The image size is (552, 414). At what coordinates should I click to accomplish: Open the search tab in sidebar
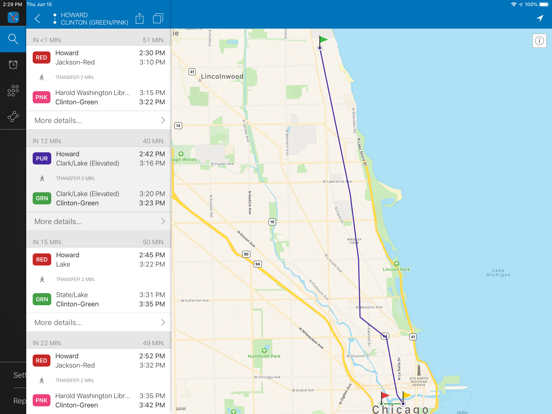13,39
